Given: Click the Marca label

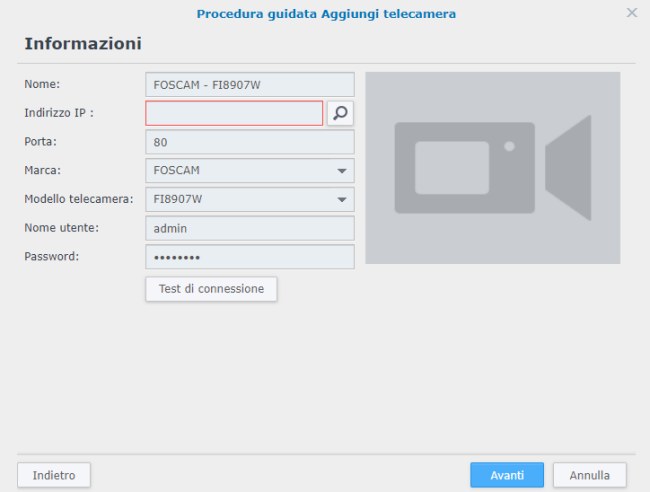Looking at the screenshot, I should pyautogui.click(x=42, y=170).
